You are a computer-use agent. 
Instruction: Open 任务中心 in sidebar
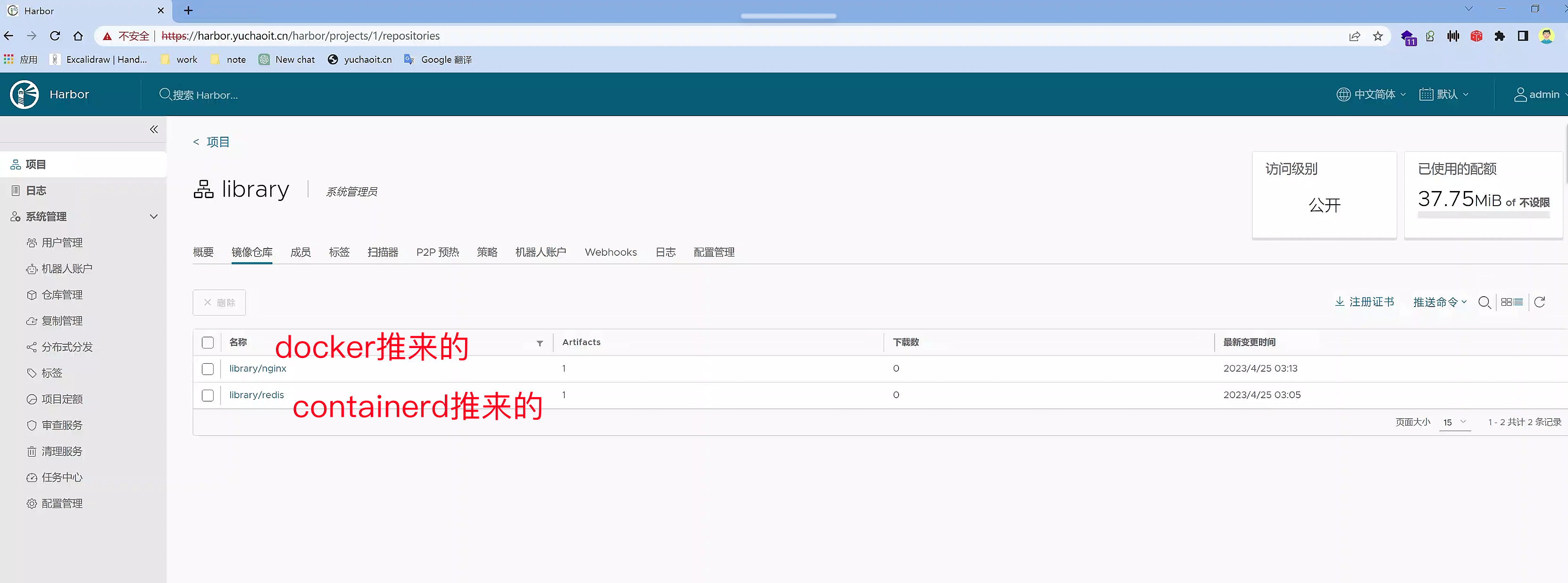point(61,477)
